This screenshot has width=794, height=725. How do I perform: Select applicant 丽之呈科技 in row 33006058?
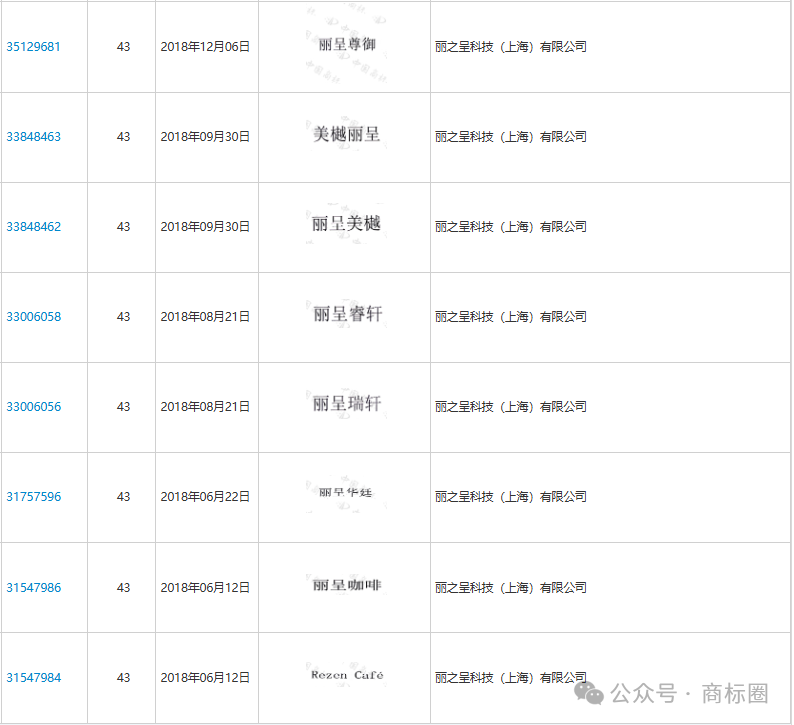[x=510, y=317]
